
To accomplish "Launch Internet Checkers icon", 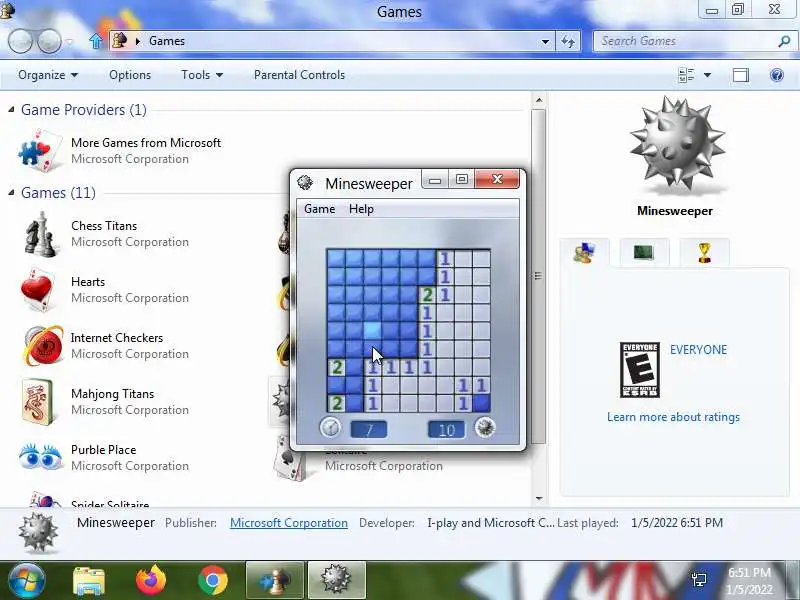I will click(x=43, y=345).
